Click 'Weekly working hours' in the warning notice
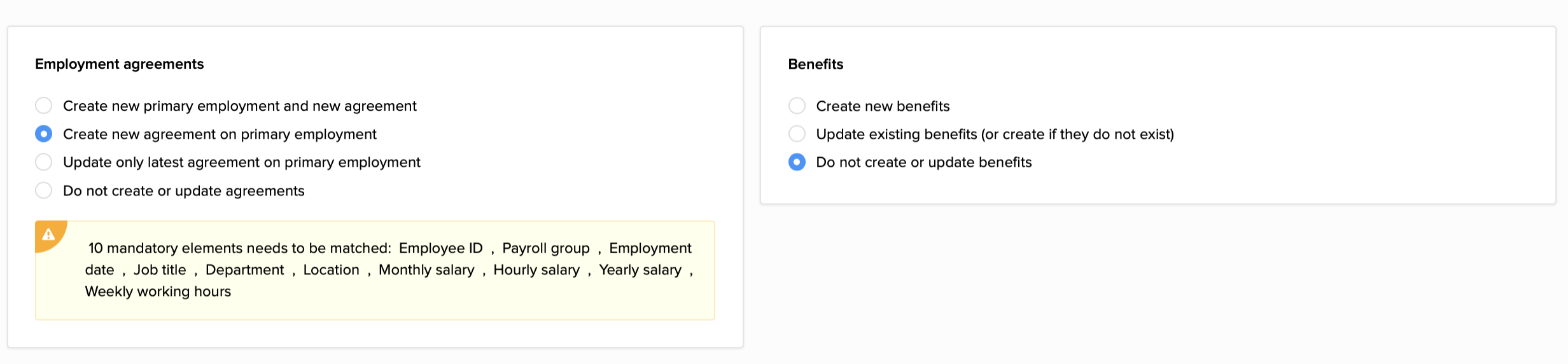 (158, 291)
